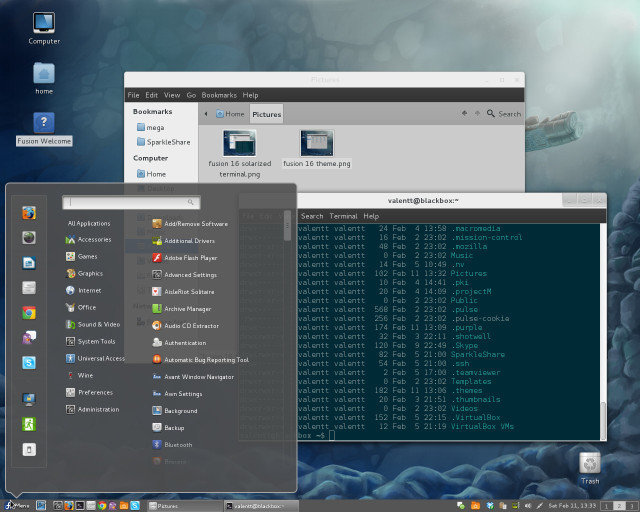
Task: Select SparkleShare bookmark in sidebar
Action: click(x=163, y=142)
